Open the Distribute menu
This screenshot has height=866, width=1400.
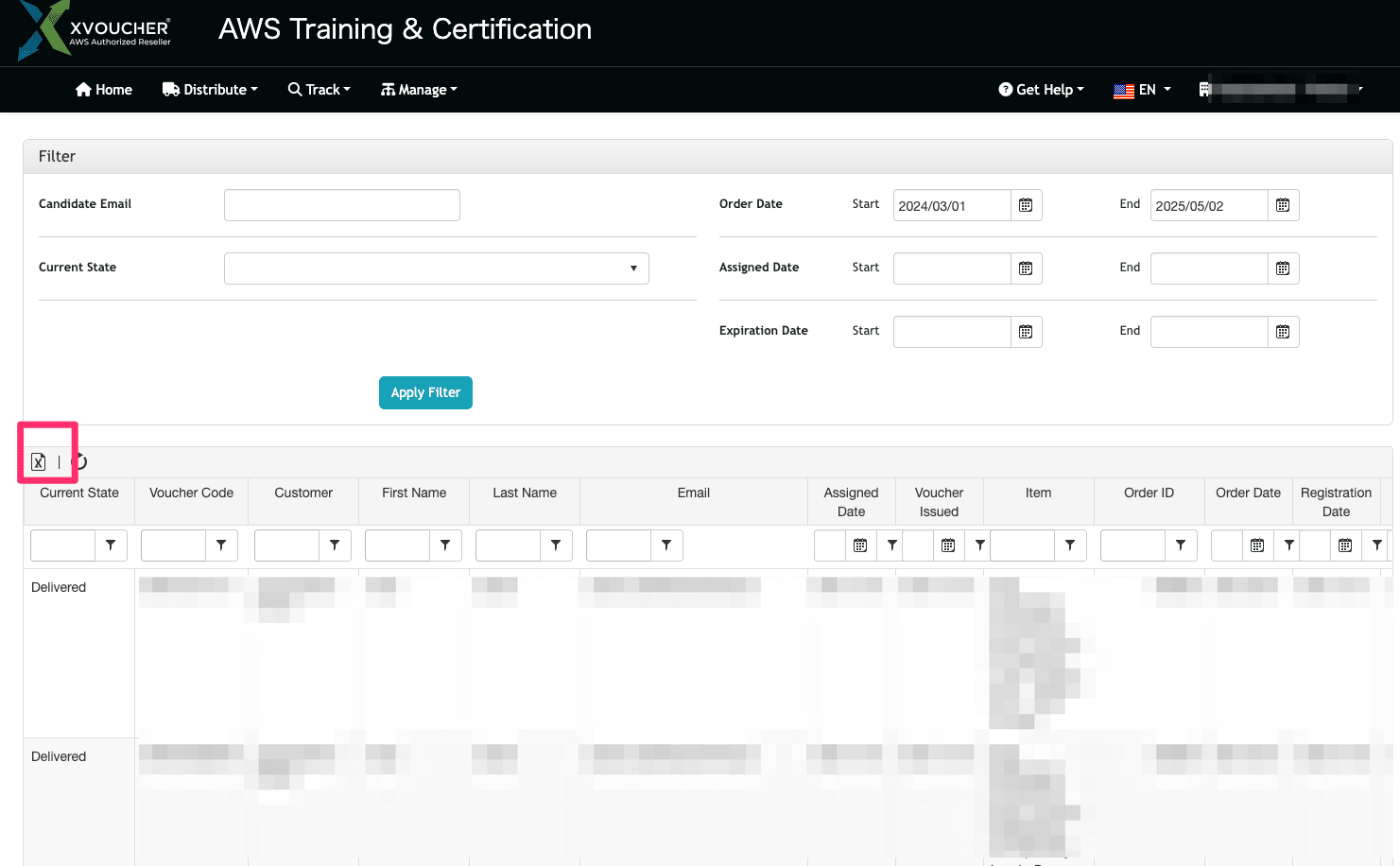click(x=210, y=90)
